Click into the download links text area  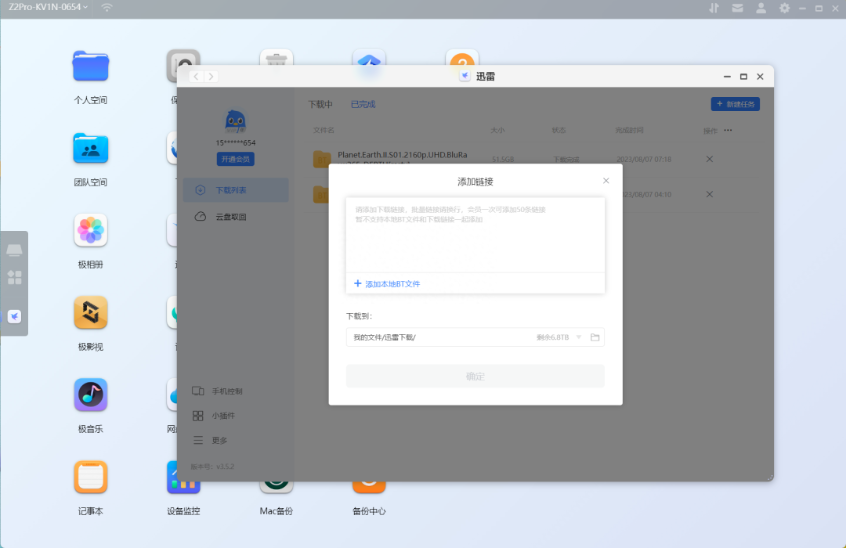[475, 235]
